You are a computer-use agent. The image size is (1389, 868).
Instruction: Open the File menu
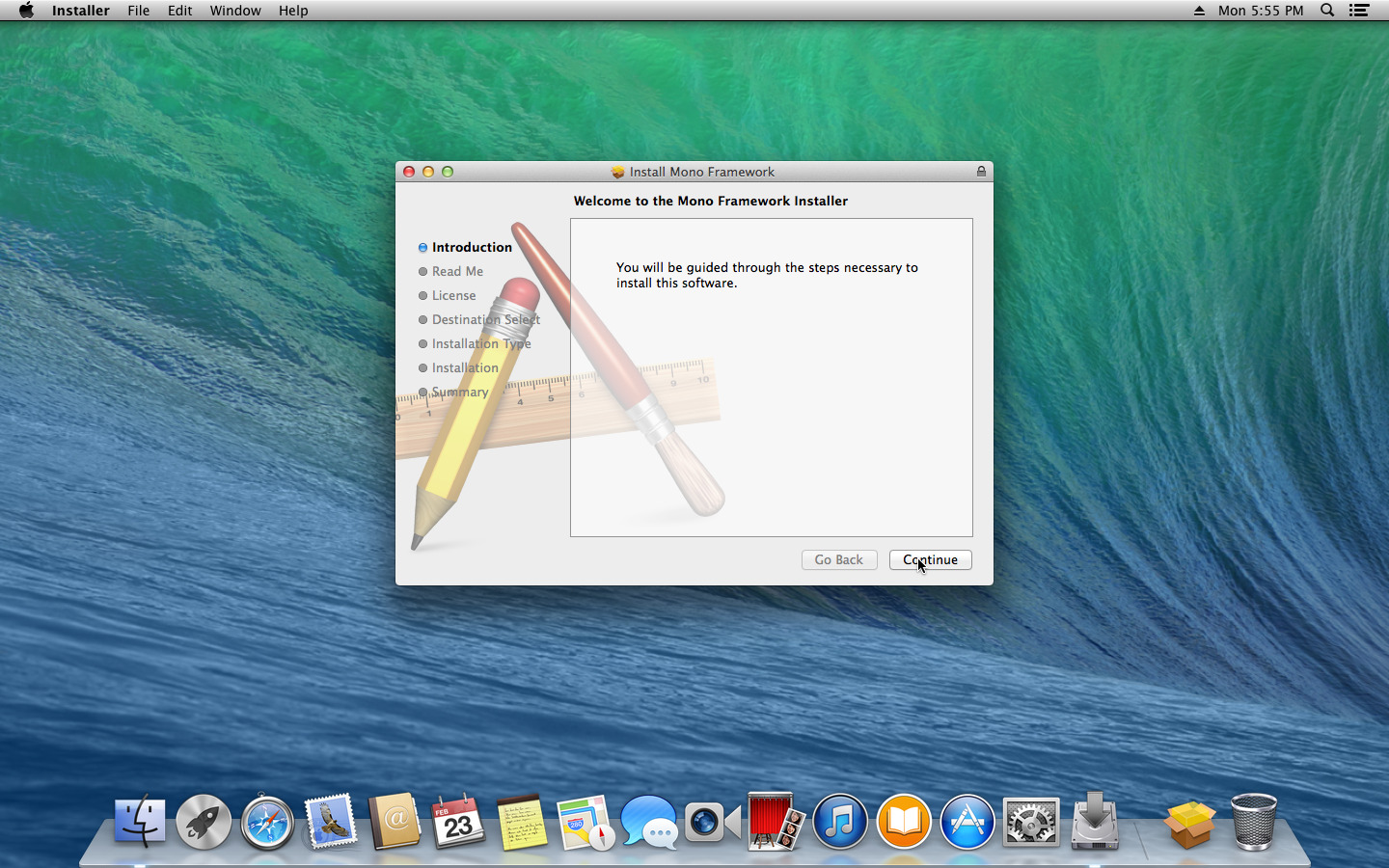point(139,11)
